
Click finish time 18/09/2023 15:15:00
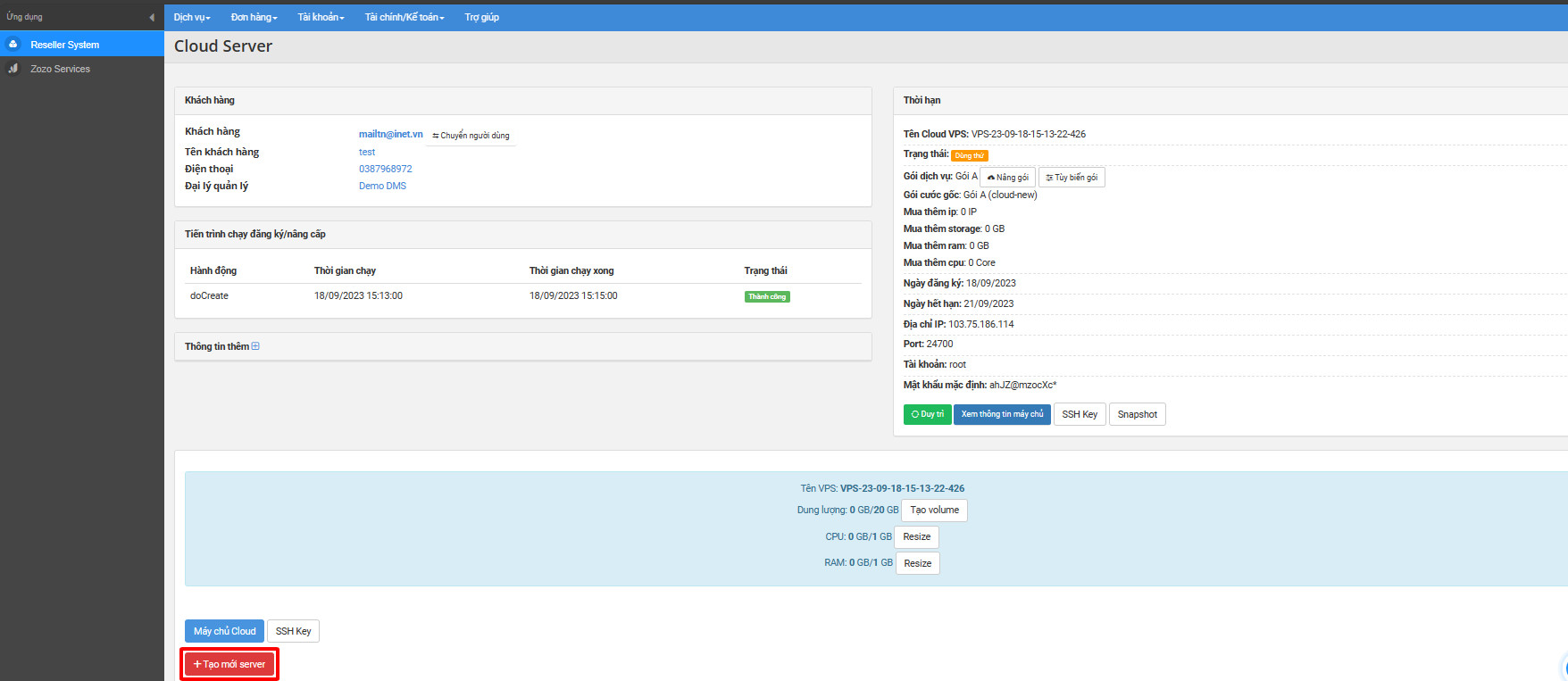573,295
